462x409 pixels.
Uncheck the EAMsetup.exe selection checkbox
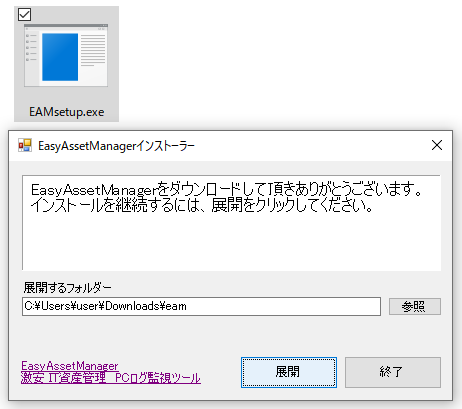click(x=24, y=14)
